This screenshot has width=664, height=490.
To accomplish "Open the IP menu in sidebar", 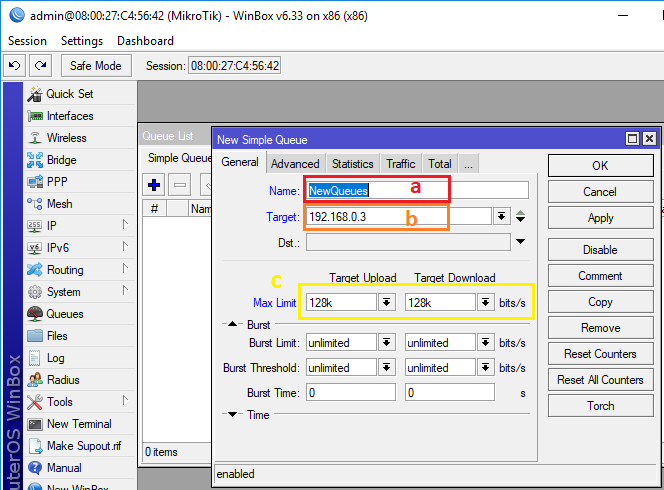I will (80, 226).
